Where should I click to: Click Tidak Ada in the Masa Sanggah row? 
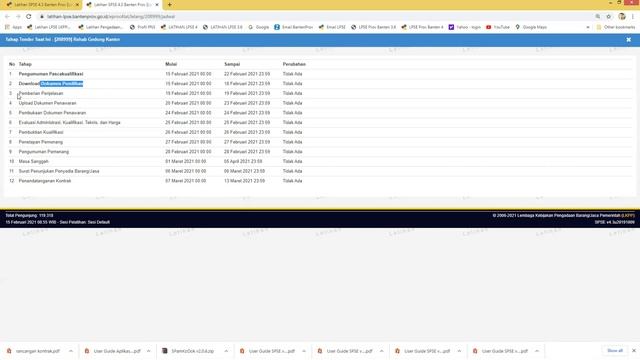point(292,162)
